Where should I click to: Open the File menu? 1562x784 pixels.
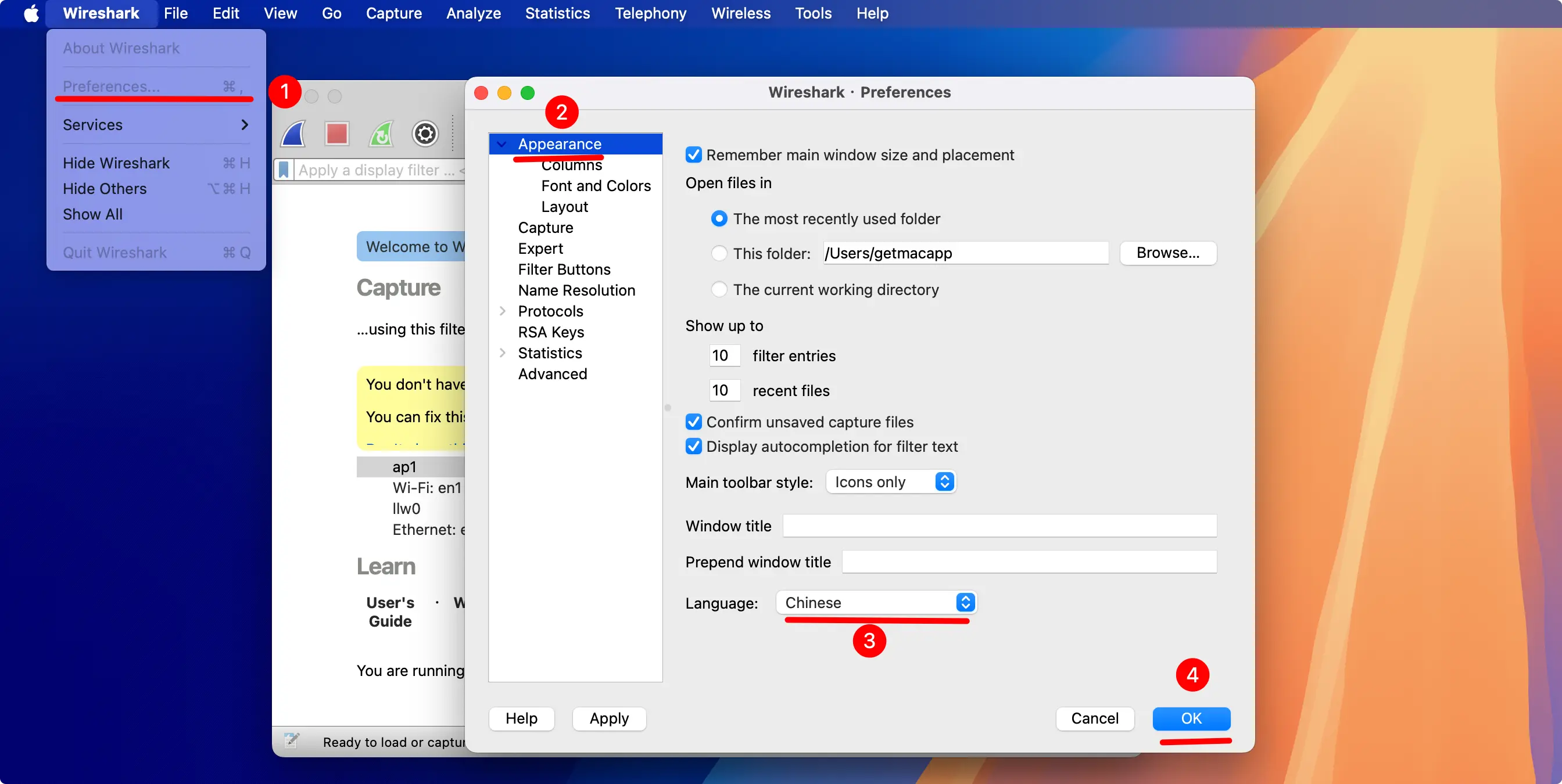[x=176, y=13]
